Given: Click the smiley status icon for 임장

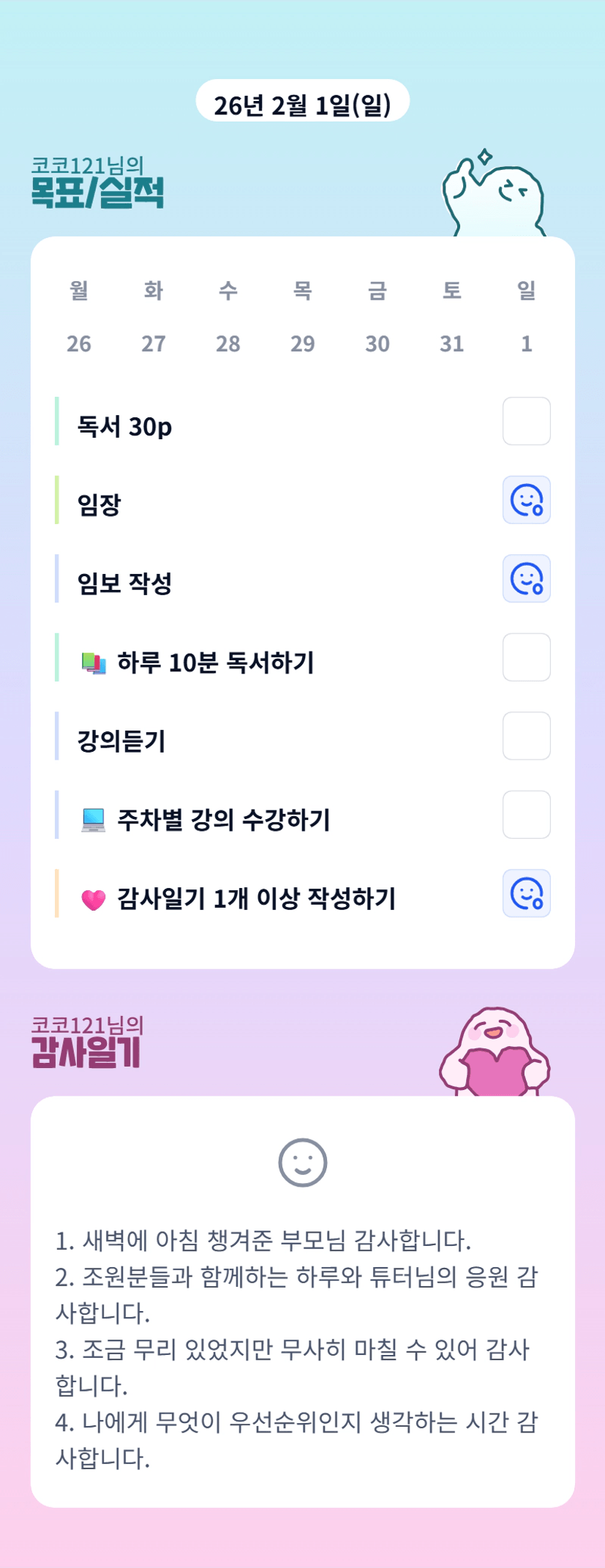Looking at the screenshot, I should 526,501.
